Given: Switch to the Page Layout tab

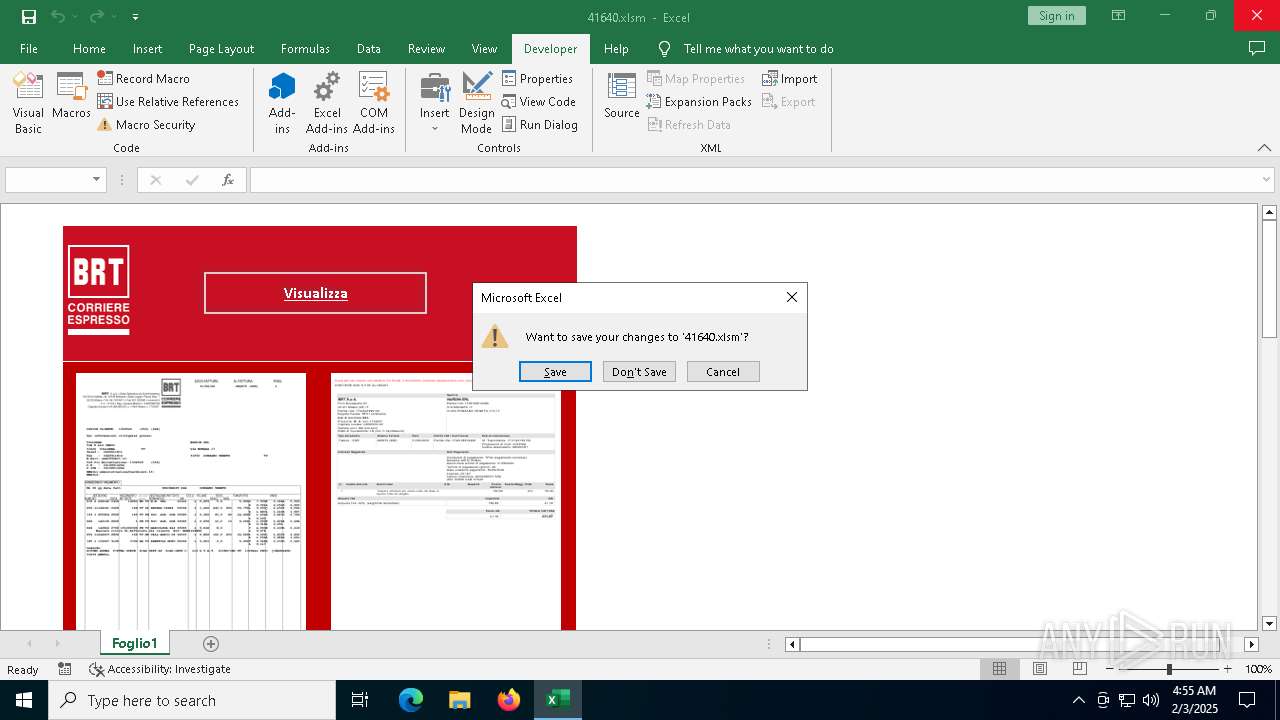Looking at the screenshot, I should (x=221, y=48).
